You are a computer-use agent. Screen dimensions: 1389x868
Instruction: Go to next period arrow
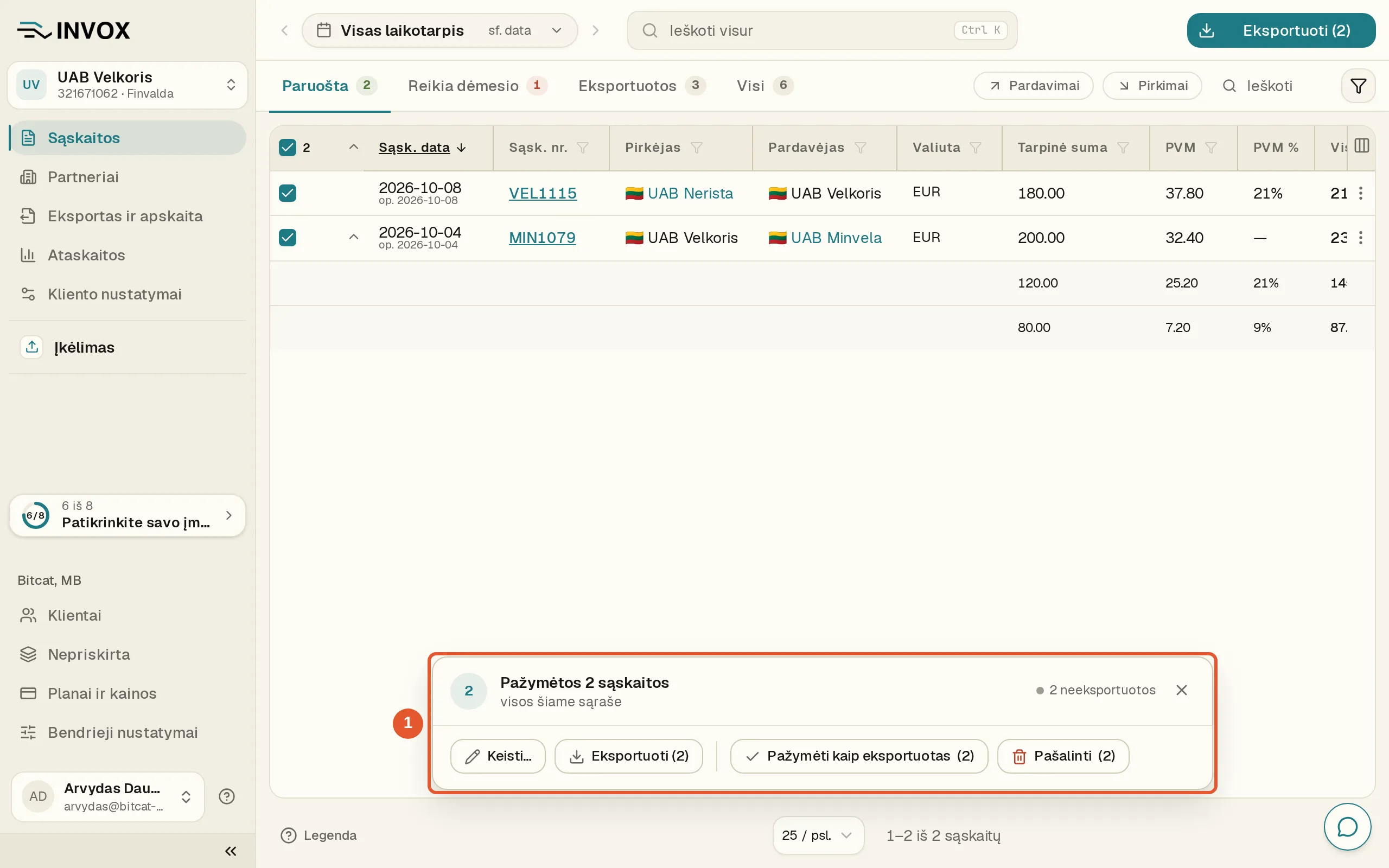(x=596, y=30)
